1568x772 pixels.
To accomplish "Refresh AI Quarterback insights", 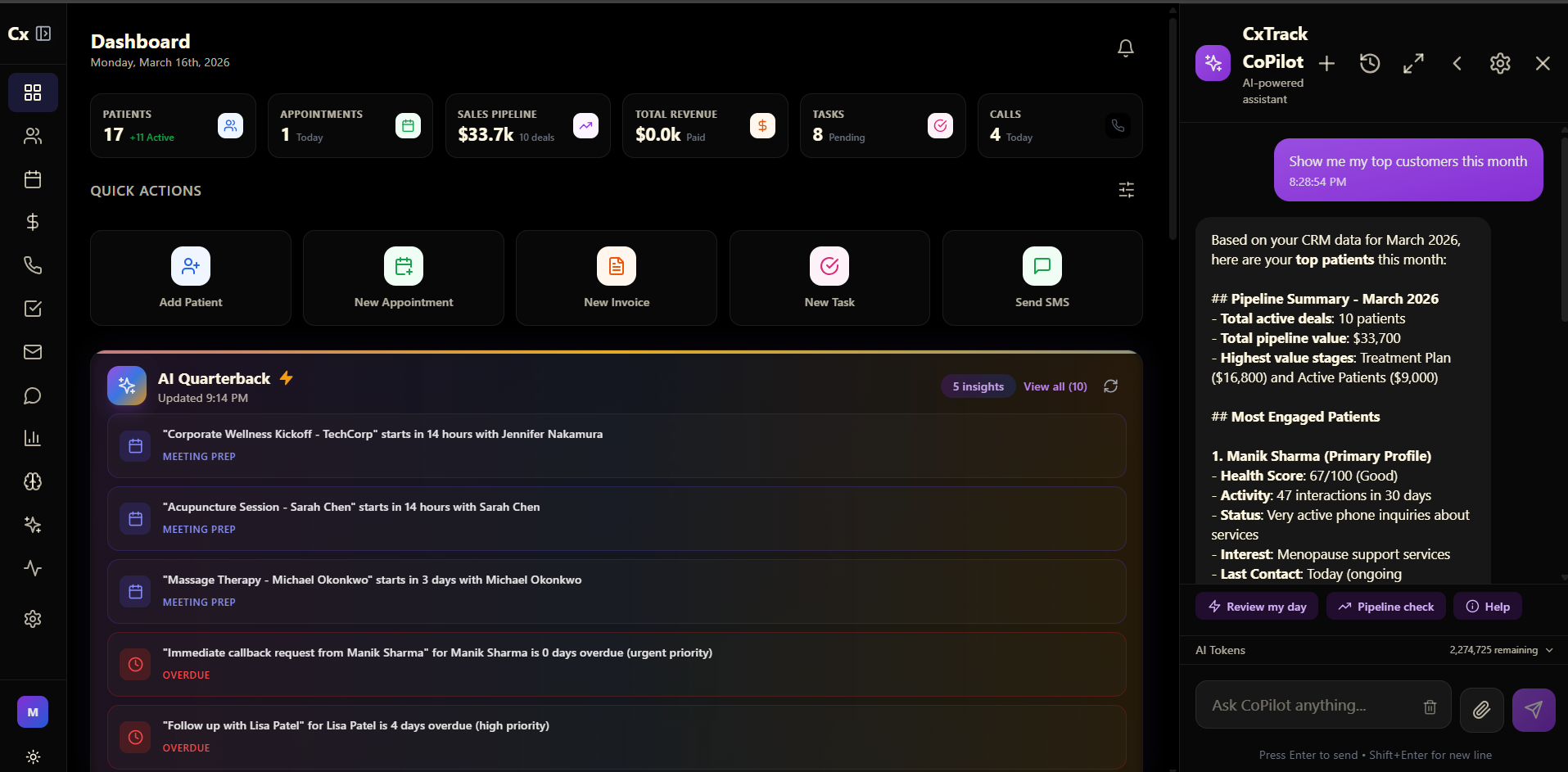I will [x=1110, y=386].
